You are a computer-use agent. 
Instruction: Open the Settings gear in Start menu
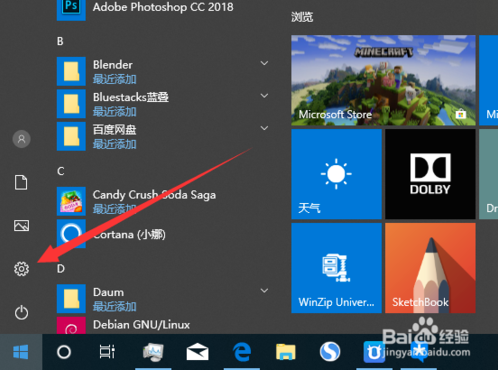click(x=21, y=269)
